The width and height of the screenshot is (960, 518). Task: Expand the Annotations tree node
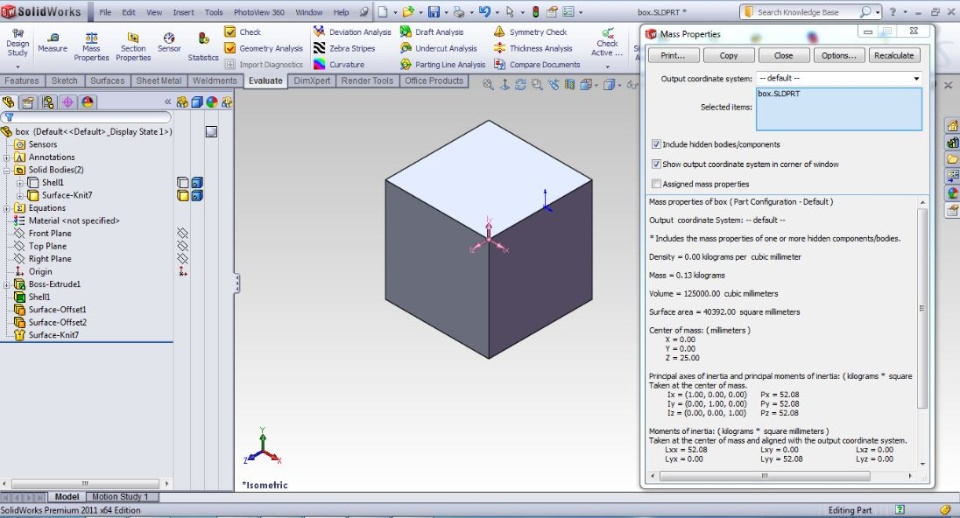[x=7, y=157]
